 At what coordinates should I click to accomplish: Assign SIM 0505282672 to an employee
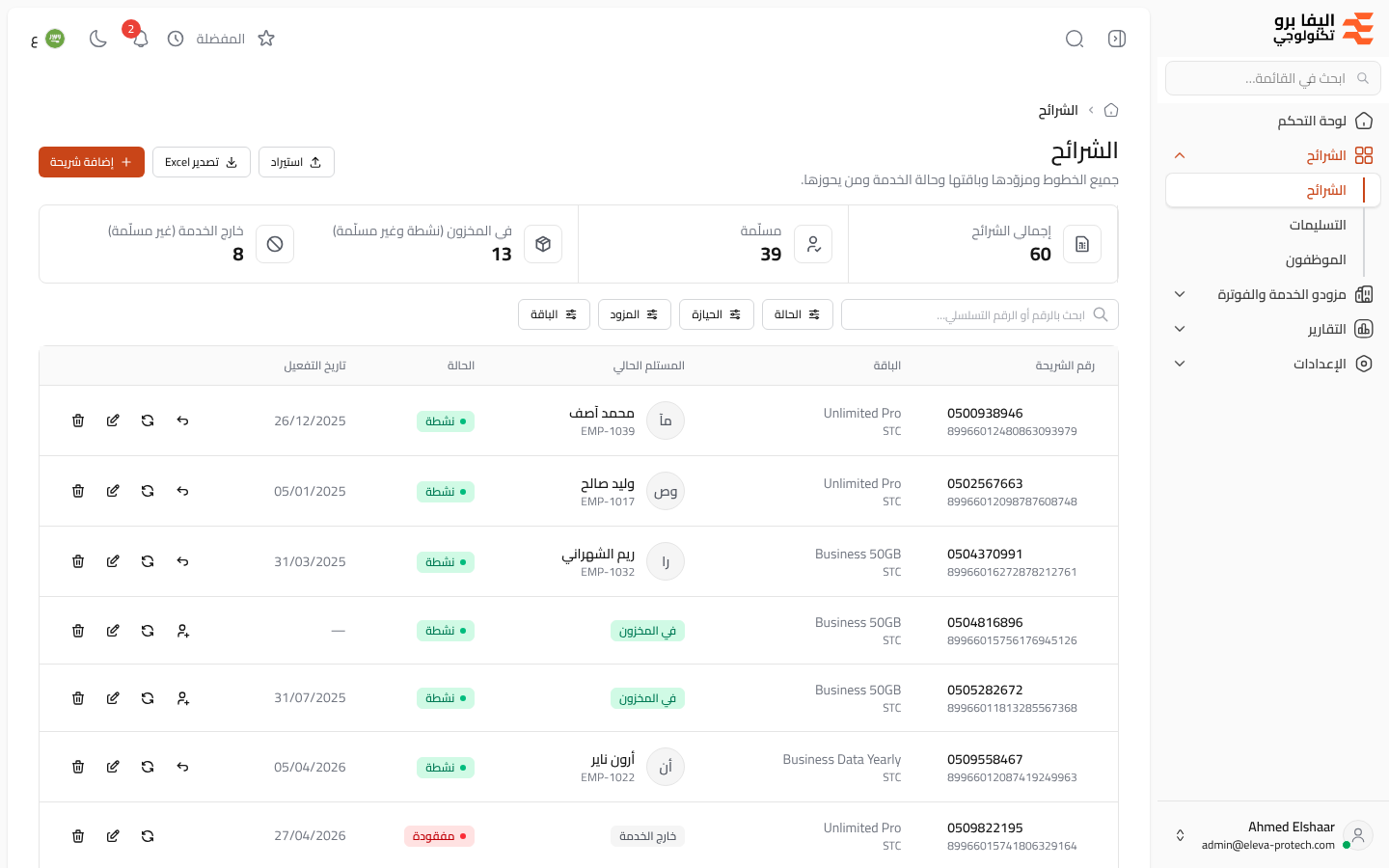coord(182,698)
